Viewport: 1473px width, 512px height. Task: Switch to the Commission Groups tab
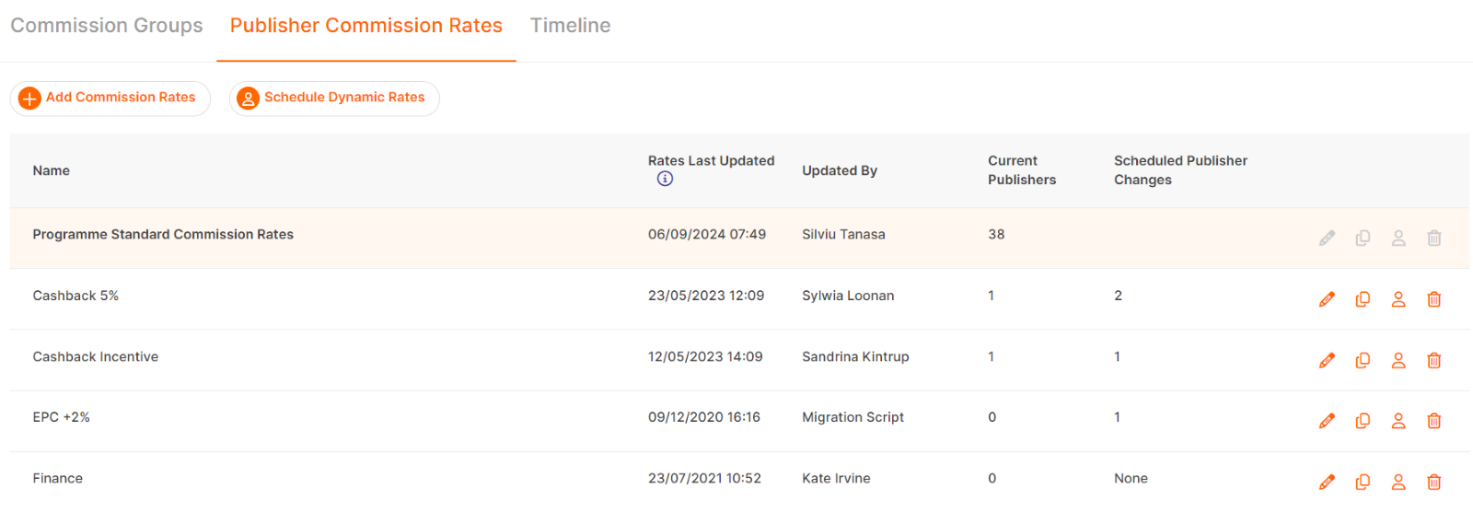107,26
